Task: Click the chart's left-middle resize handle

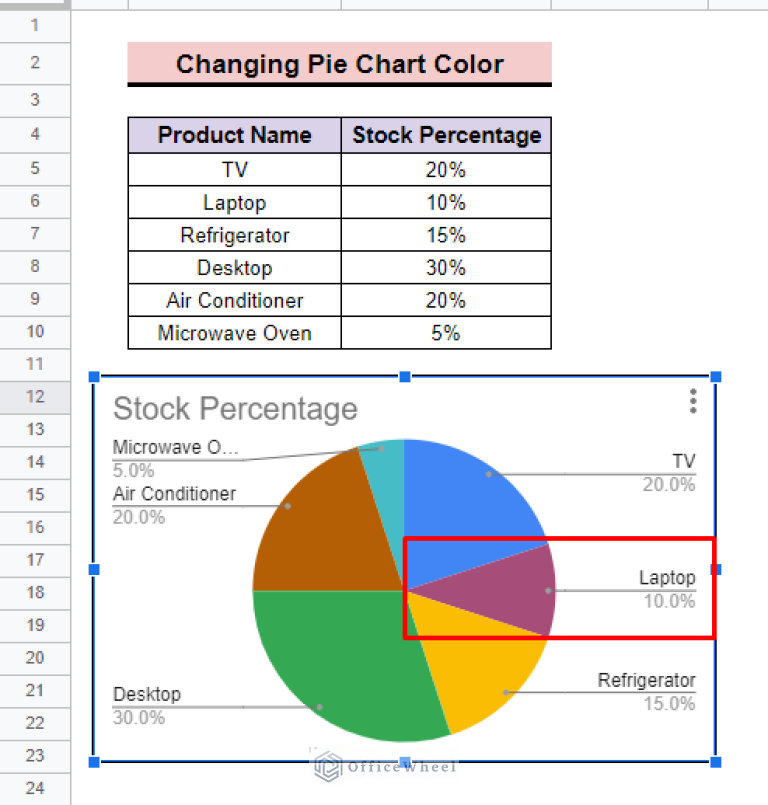Action: click(95, 569)
